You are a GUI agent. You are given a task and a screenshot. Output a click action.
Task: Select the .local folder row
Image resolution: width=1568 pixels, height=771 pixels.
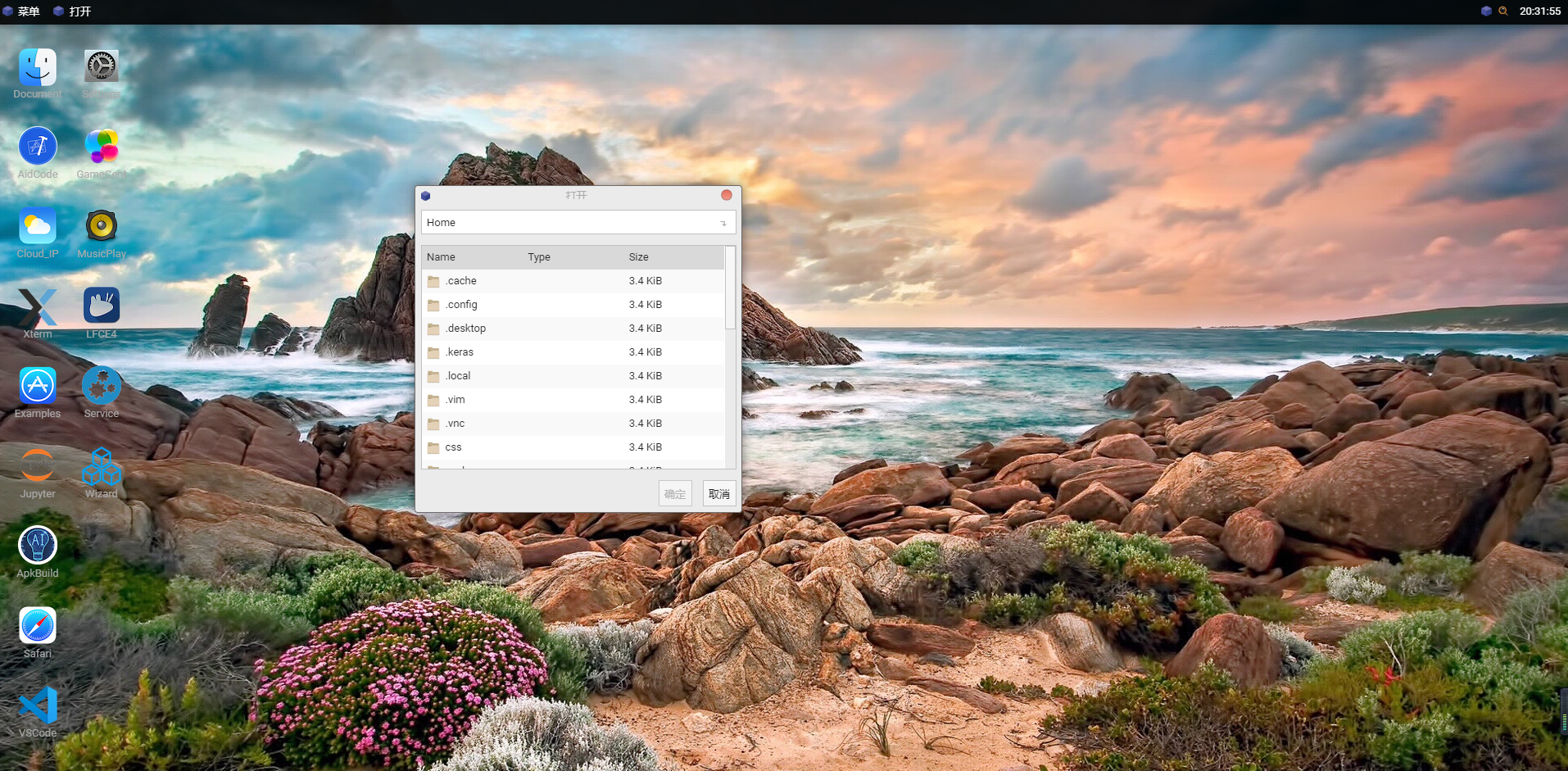coord(573,376)
